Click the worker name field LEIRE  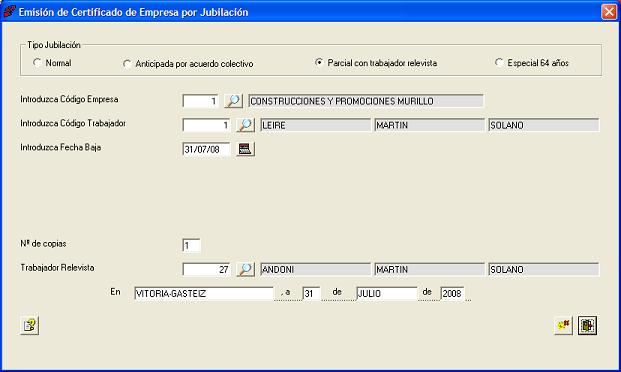coord(316,125)
